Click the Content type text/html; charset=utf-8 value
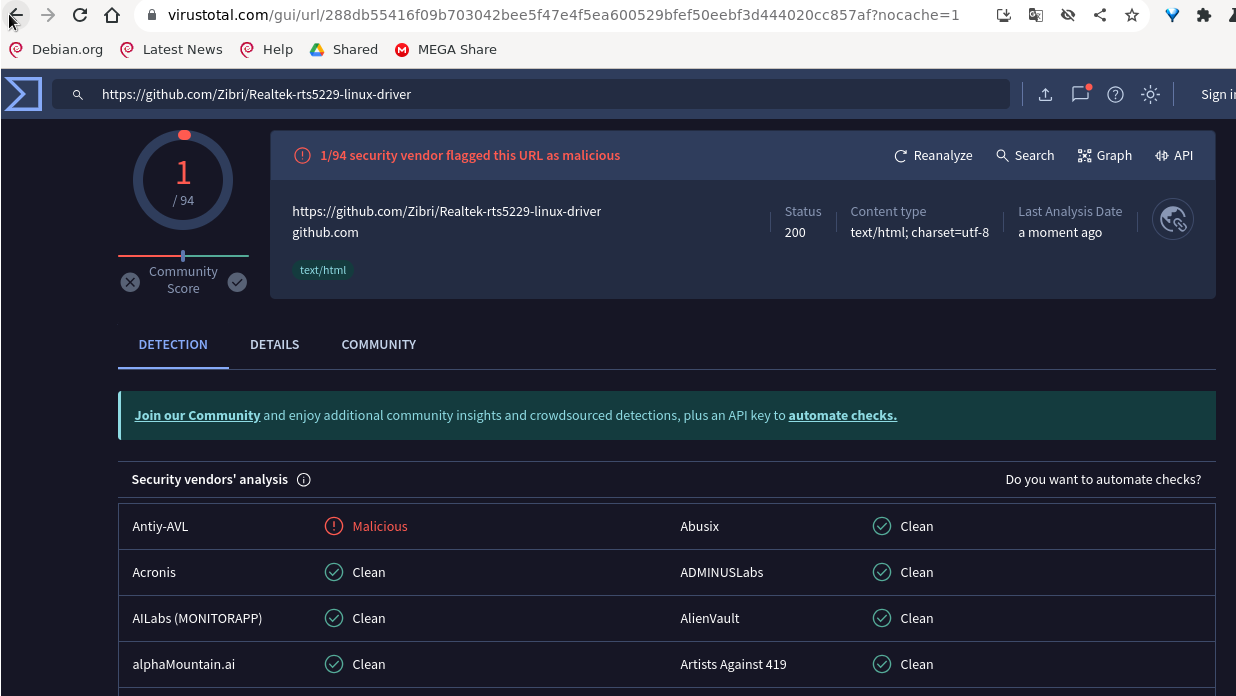The width and height of the screenshot is (1236, 696). pos(920,233)
